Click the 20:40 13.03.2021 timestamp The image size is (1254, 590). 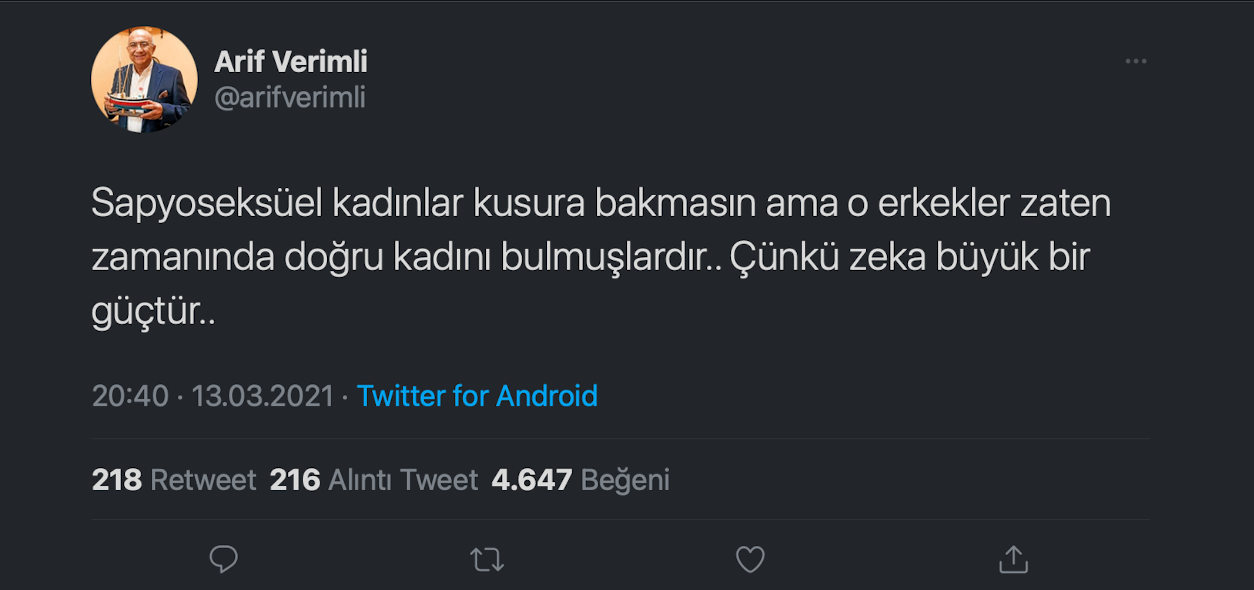[210, 395]
